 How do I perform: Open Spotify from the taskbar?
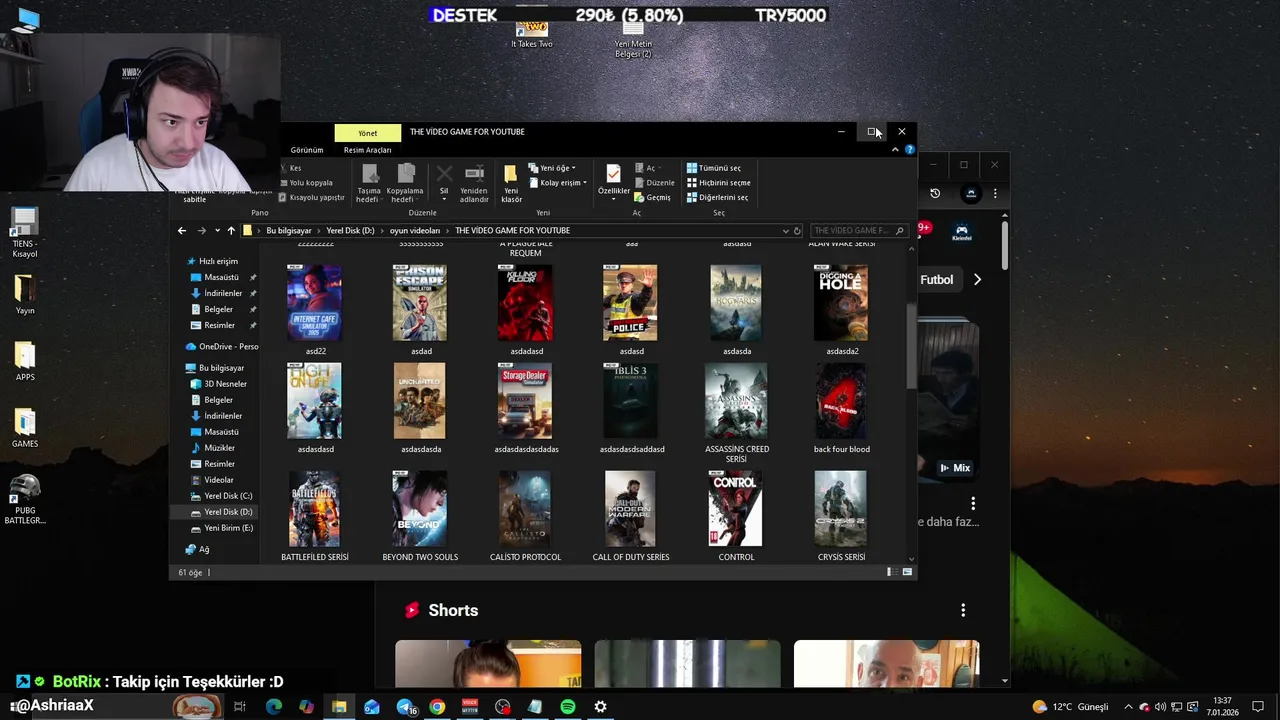568,707
